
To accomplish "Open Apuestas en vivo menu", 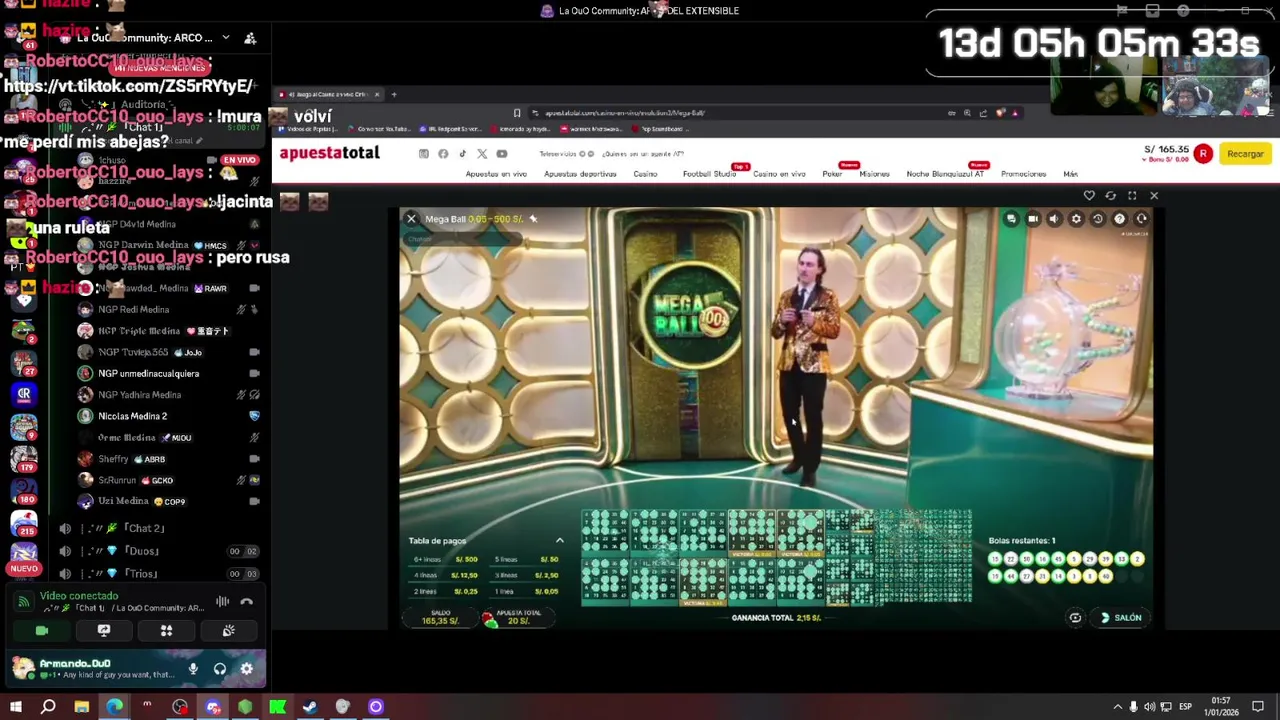I will tap(496, 174).
